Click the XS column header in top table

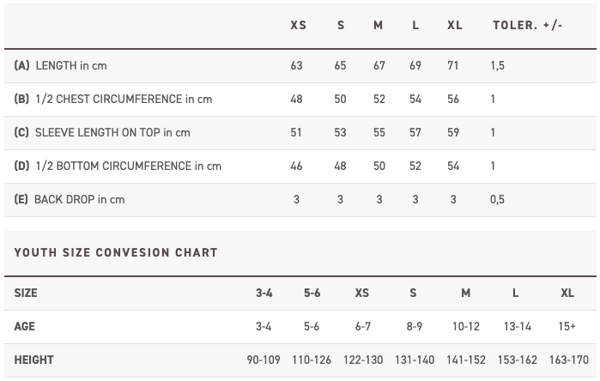pos(298,25)
